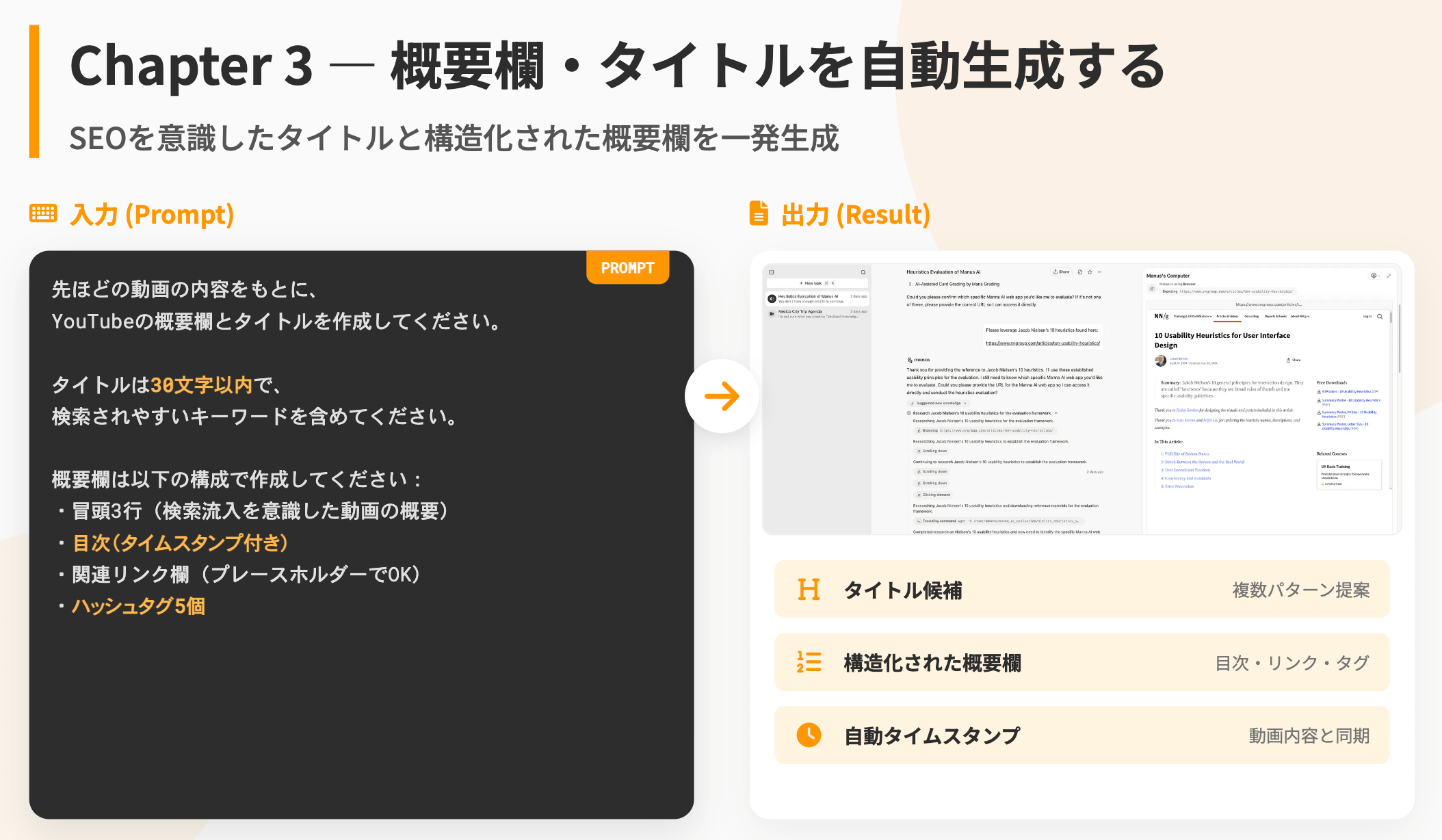The image size is (1442, 840).
Task: Expand Suggested new knowledge chip
Action: tap(940, 404)
